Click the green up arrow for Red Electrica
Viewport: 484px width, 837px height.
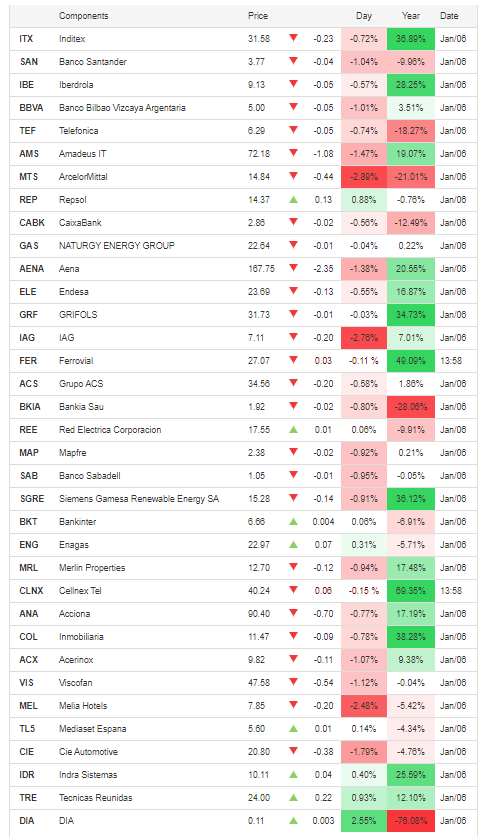293,429
